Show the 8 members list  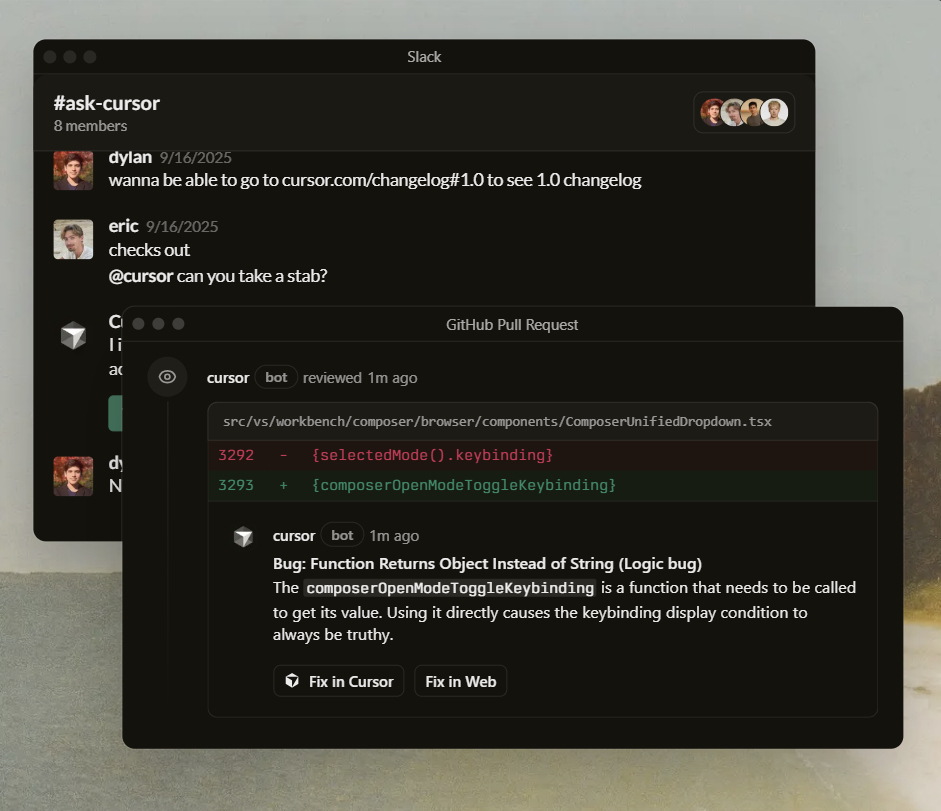point(90,126)
